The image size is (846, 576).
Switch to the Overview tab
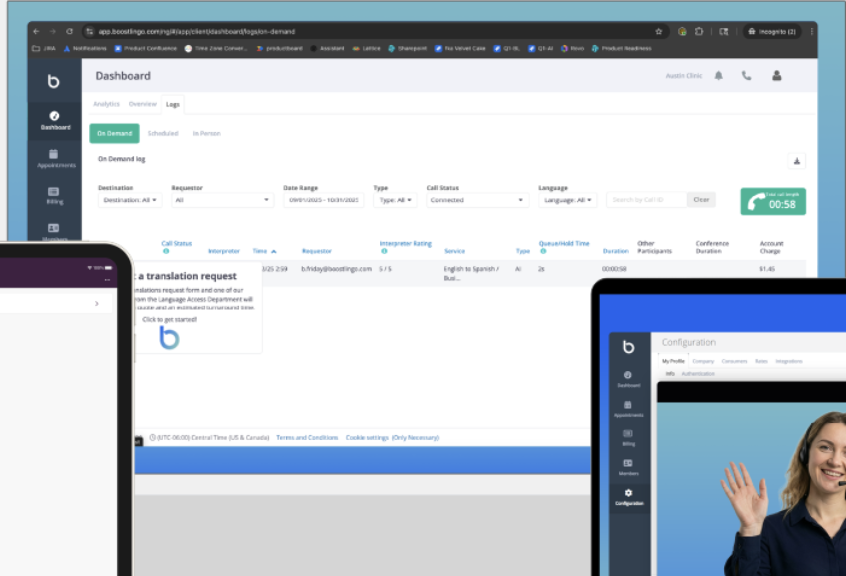(142, 104)
